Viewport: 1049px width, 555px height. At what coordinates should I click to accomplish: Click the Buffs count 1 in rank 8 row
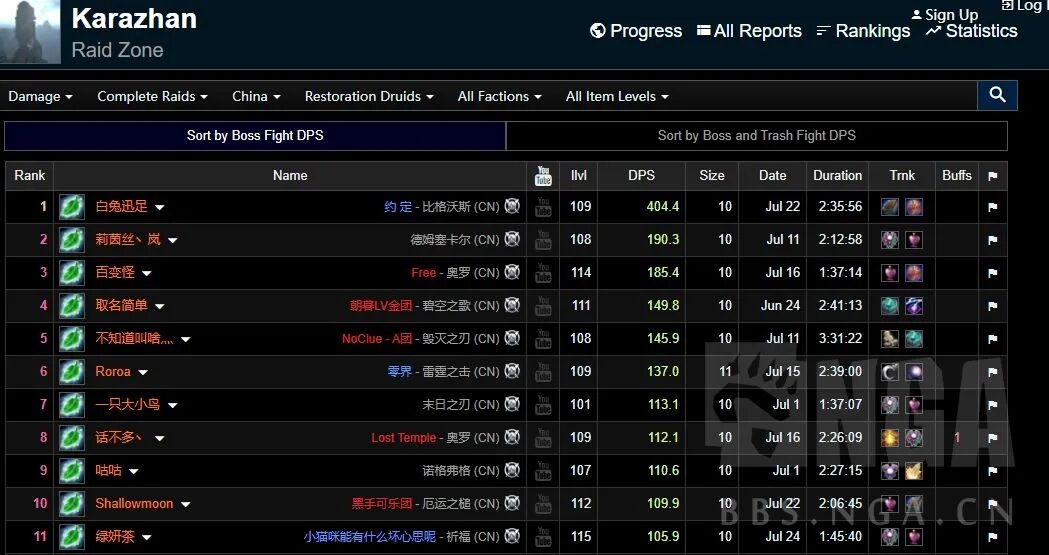(x=957, y=437)
